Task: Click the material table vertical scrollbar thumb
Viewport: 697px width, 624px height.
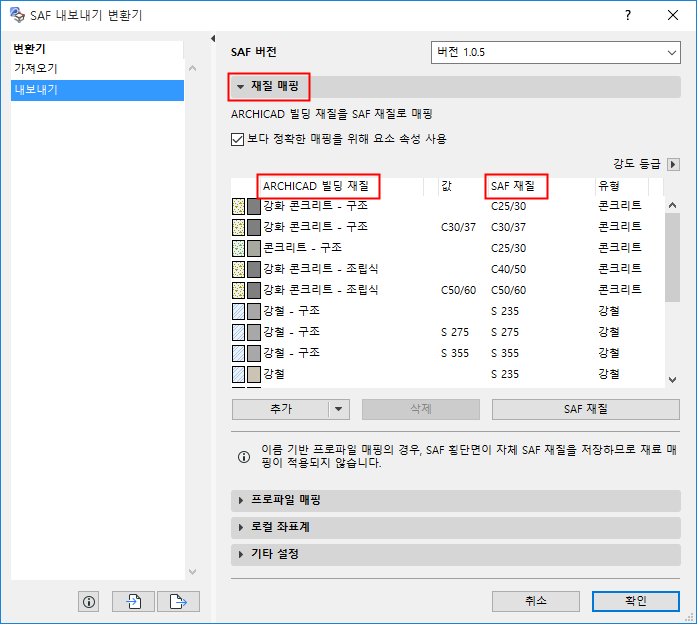Action: click(x=673, y=257)
